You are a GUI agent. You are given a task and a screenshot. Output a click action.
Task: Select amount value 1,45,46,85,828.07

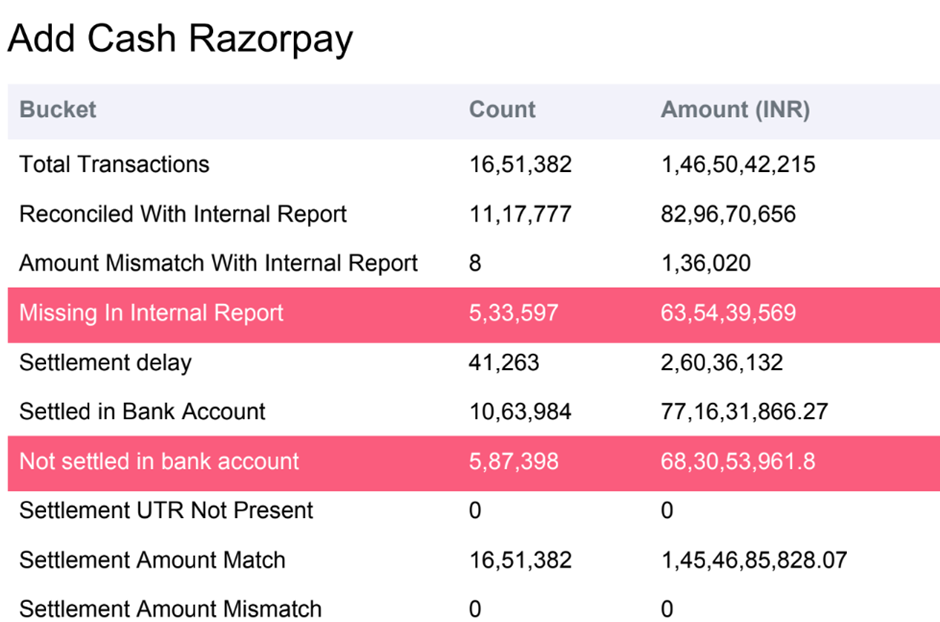point(754,560)
